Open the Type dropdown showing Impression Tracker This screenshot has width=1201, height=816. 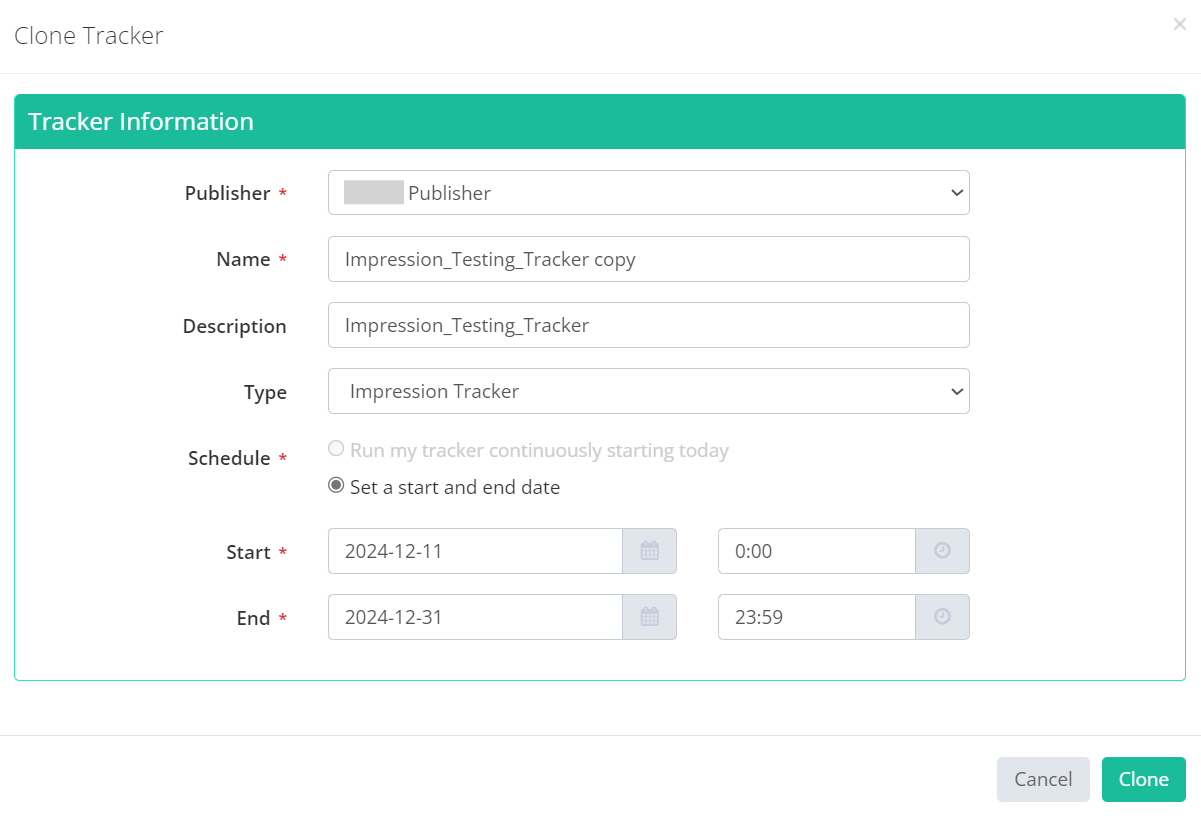pos(648,391)
